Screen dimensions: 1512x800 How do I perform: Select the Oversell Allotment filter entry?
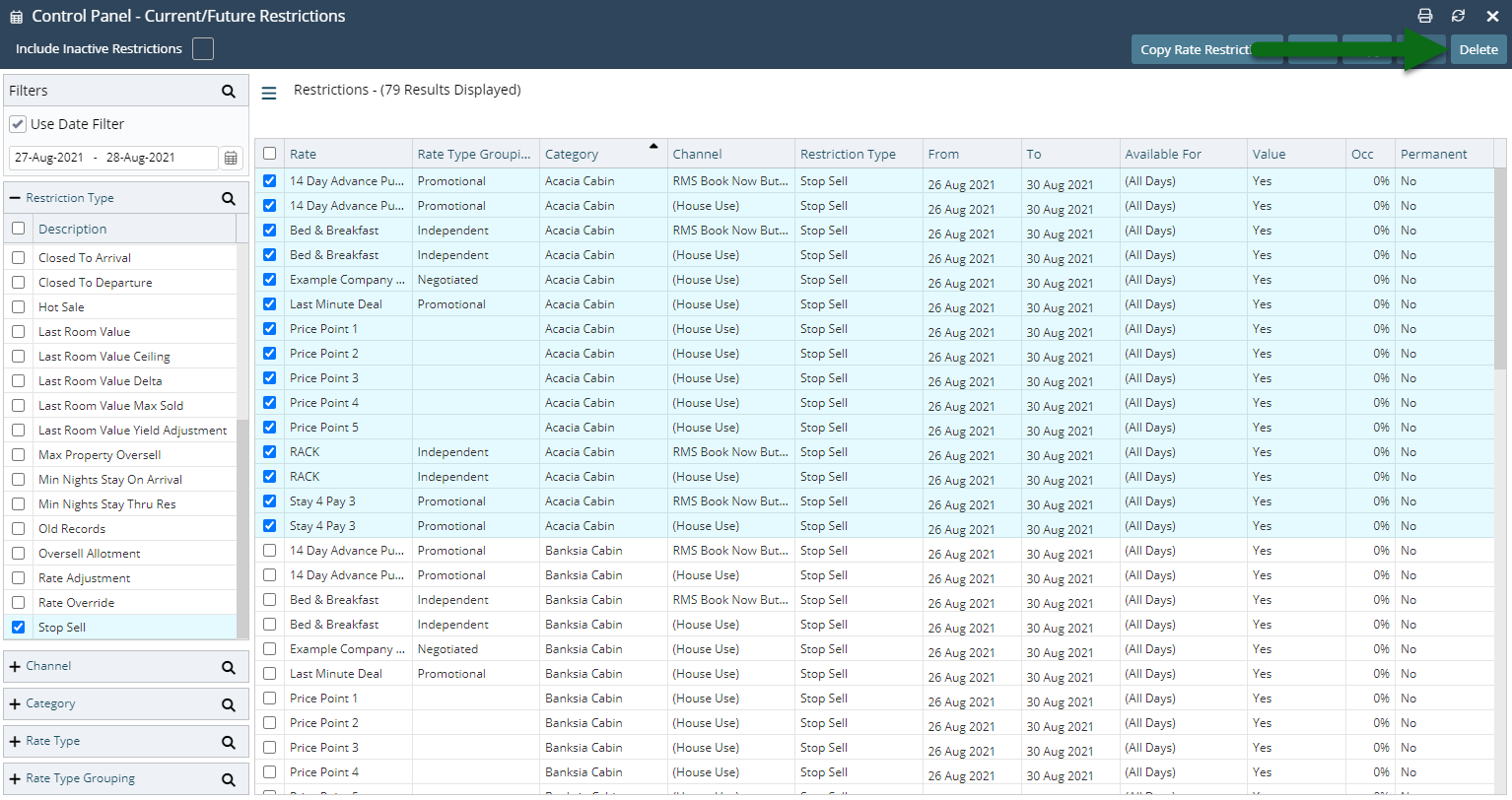click(x=90, y=553)
